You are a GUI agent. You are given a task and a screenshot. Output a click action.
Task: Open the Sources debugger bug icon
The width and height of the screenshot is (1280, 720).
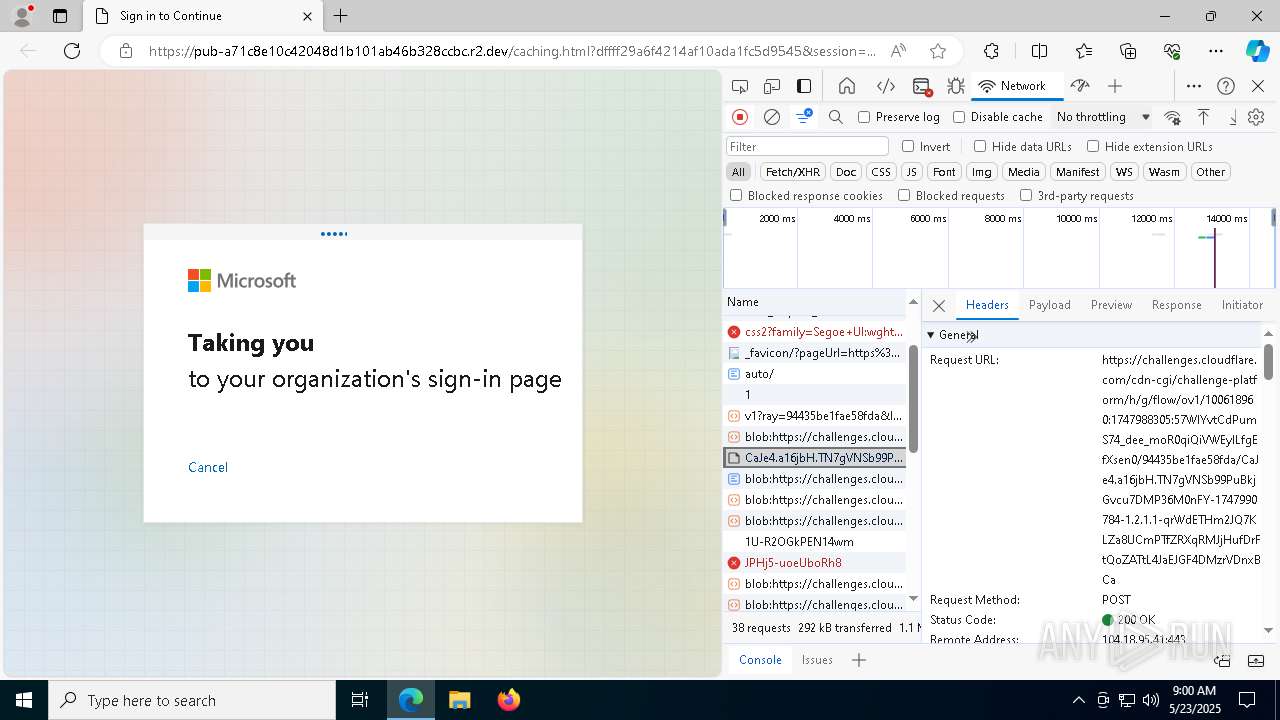956,86
